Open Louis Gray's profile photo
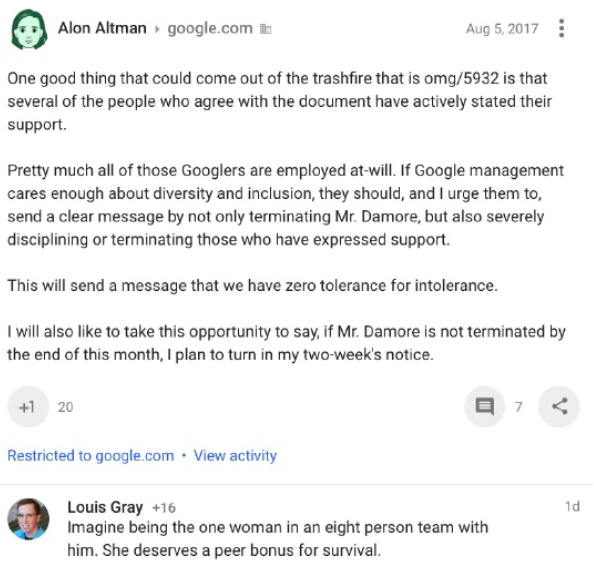Viewport: 594px width, 569px height. click(x=28, y=519)
